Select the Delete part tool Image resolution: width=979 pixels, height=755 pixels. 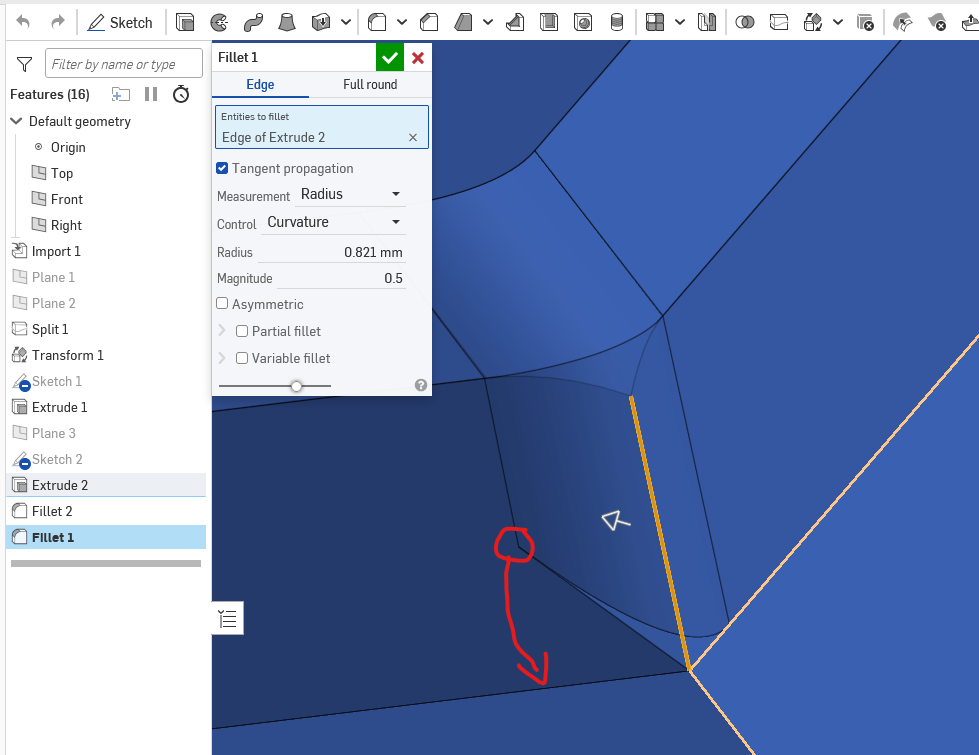pos(865,22)
